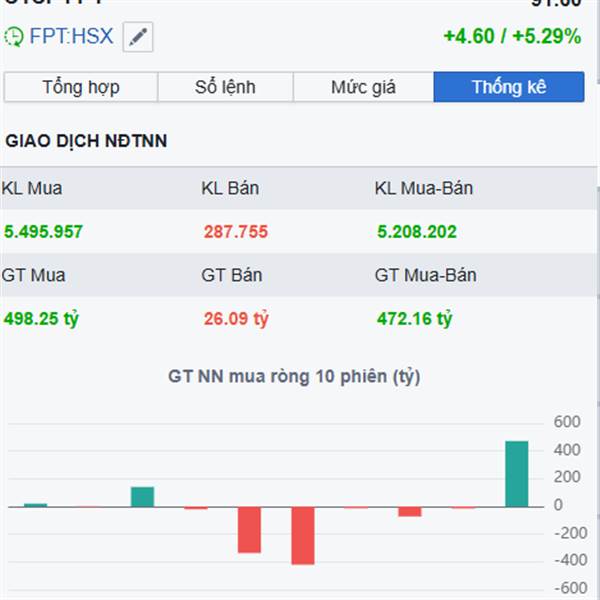Screen dimensions: 600x600
Task: Click the medium green bar near 140
Action: 142,497
